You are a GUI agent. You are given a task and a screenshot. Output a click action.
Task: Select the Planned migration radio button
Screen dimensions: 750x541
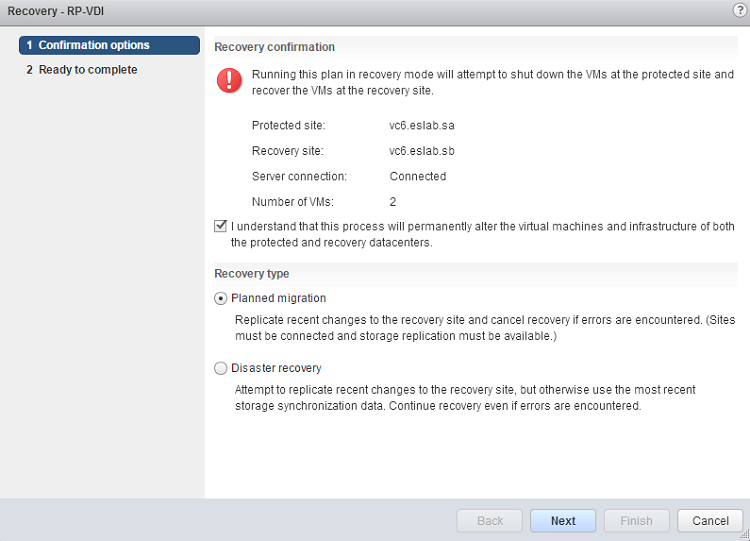(x=221, y=298)
